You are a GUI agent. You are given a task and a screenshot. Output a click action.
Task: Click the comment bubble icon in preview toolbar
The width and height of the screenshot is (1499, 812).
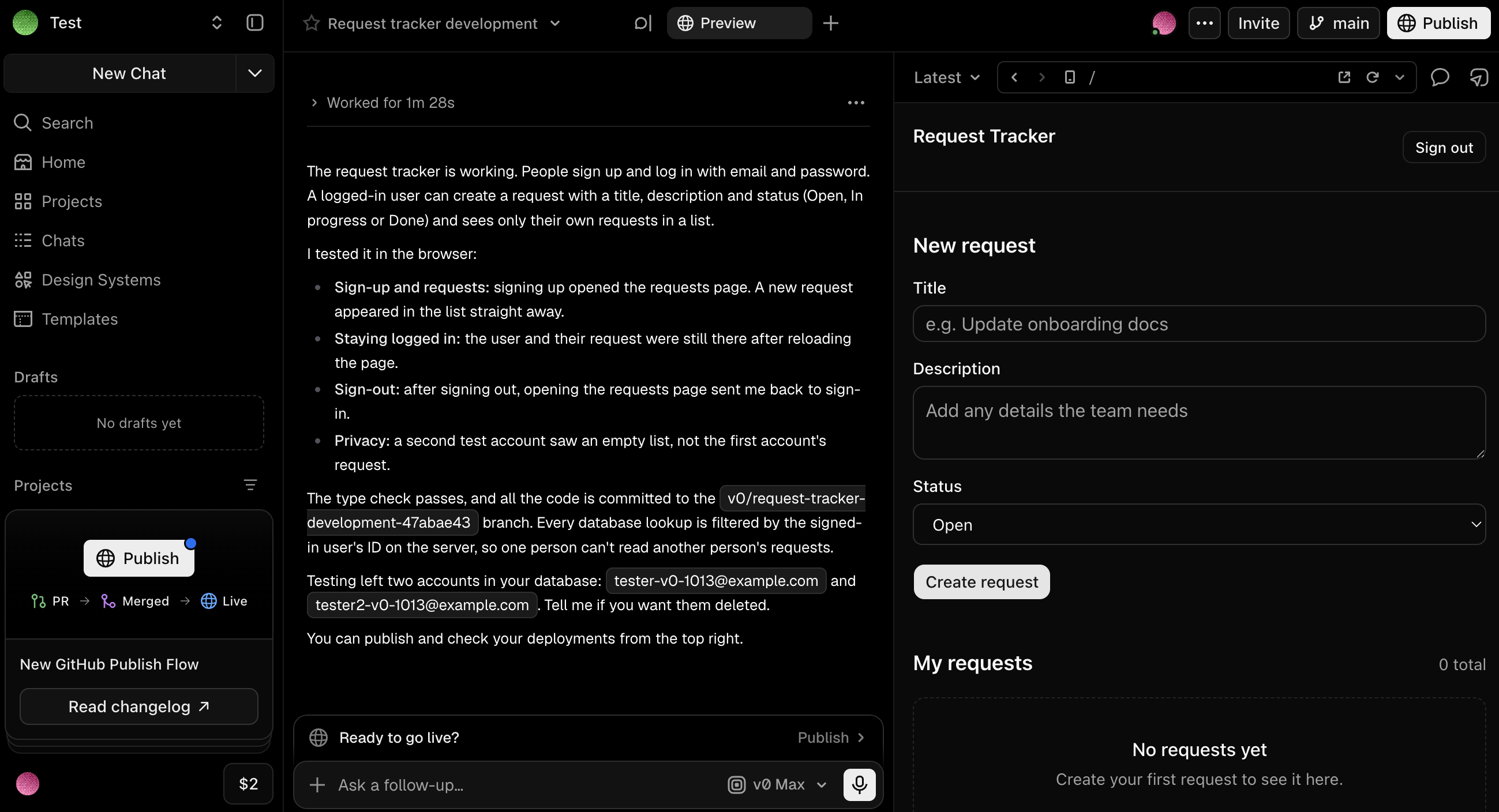tap(1440, 77)
